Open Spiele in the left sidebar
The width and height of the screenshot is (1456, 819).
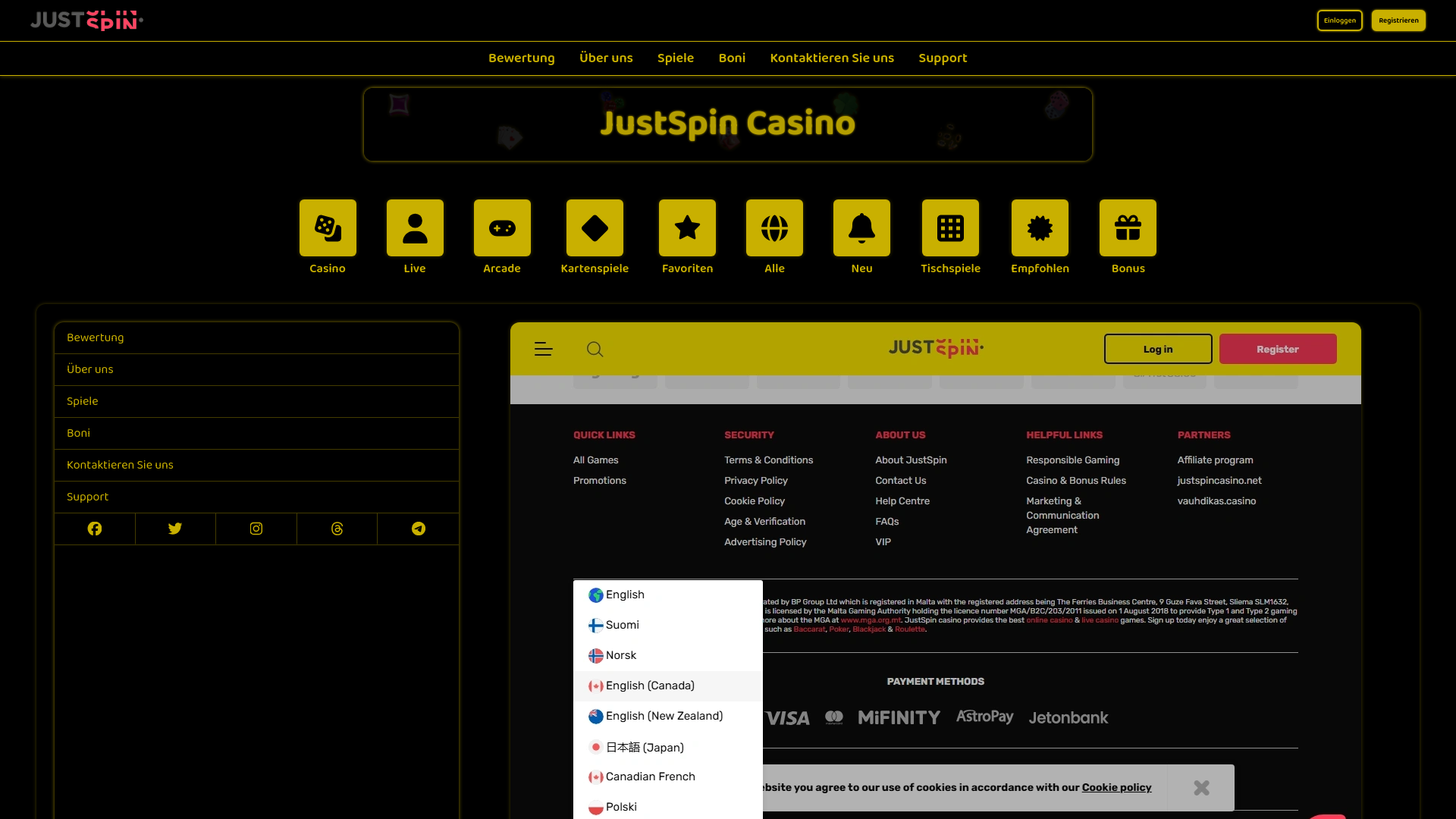256,402
